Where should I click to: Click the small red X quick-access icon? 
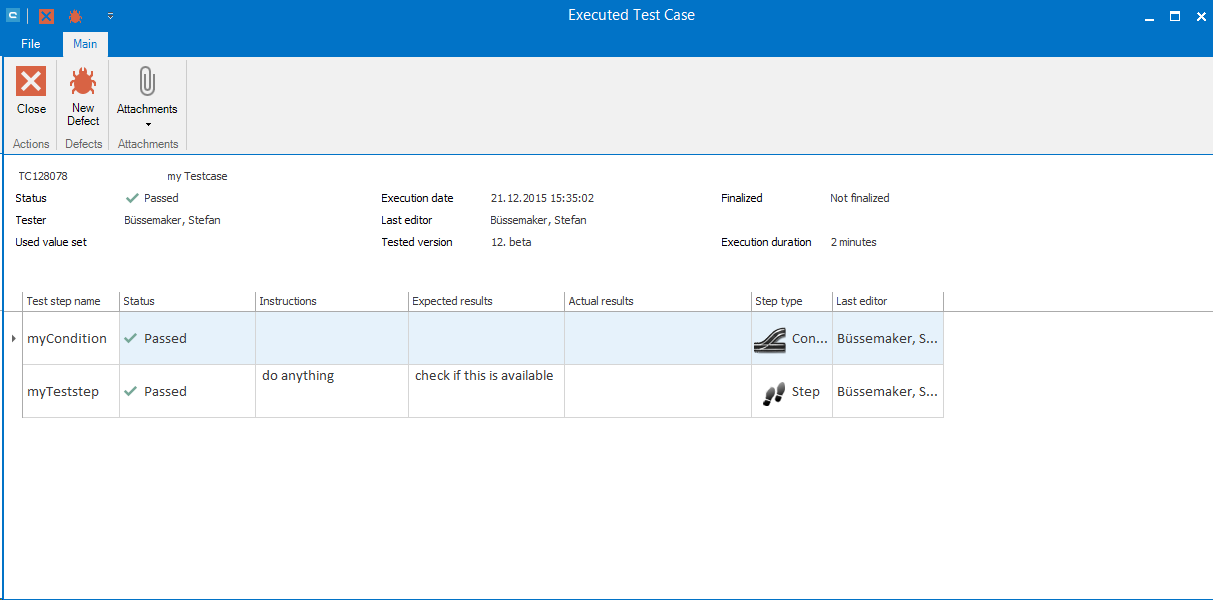(46, 16)
